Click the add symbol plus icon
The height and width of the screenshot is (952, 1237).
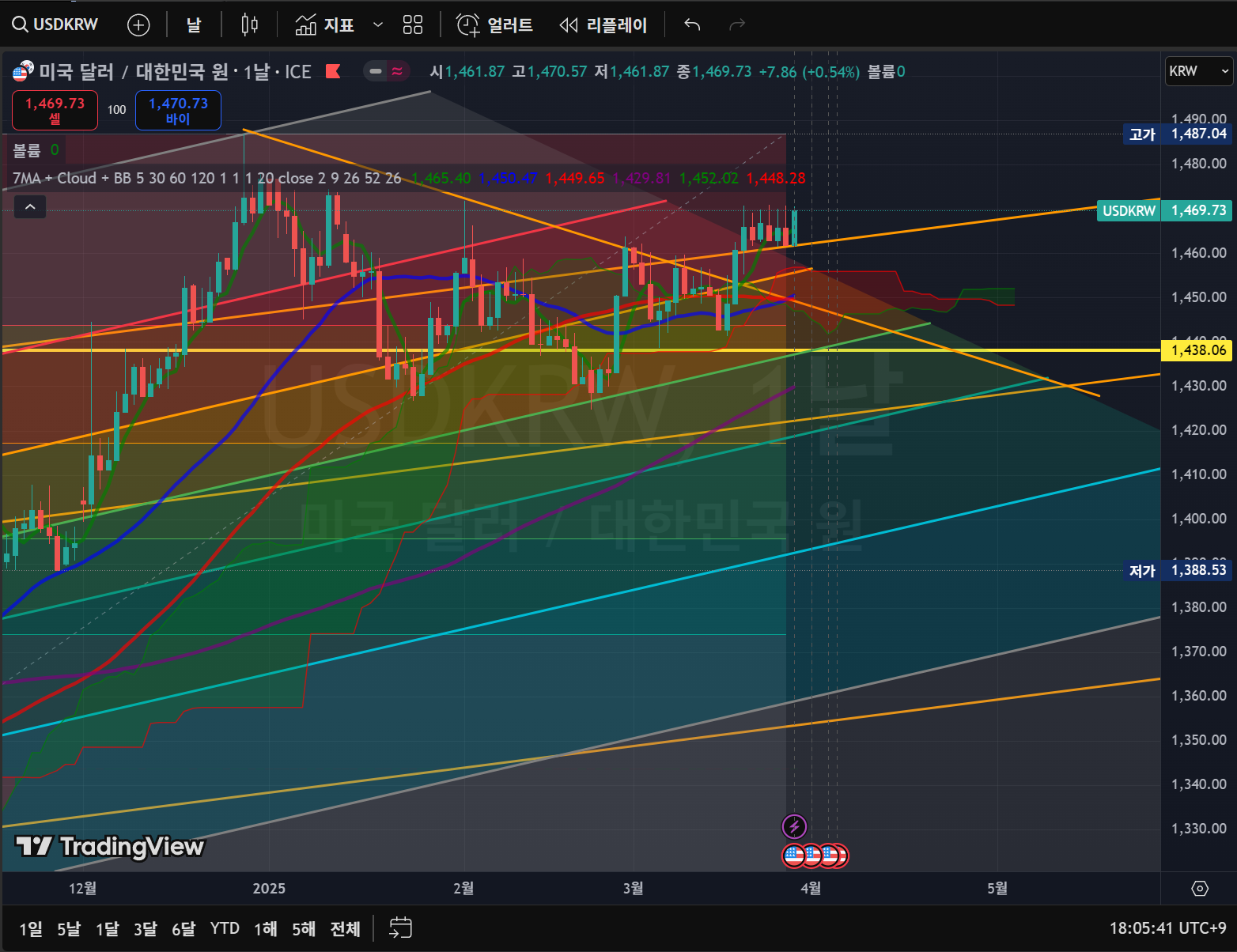pyautogui.click(x=138, y=25)
